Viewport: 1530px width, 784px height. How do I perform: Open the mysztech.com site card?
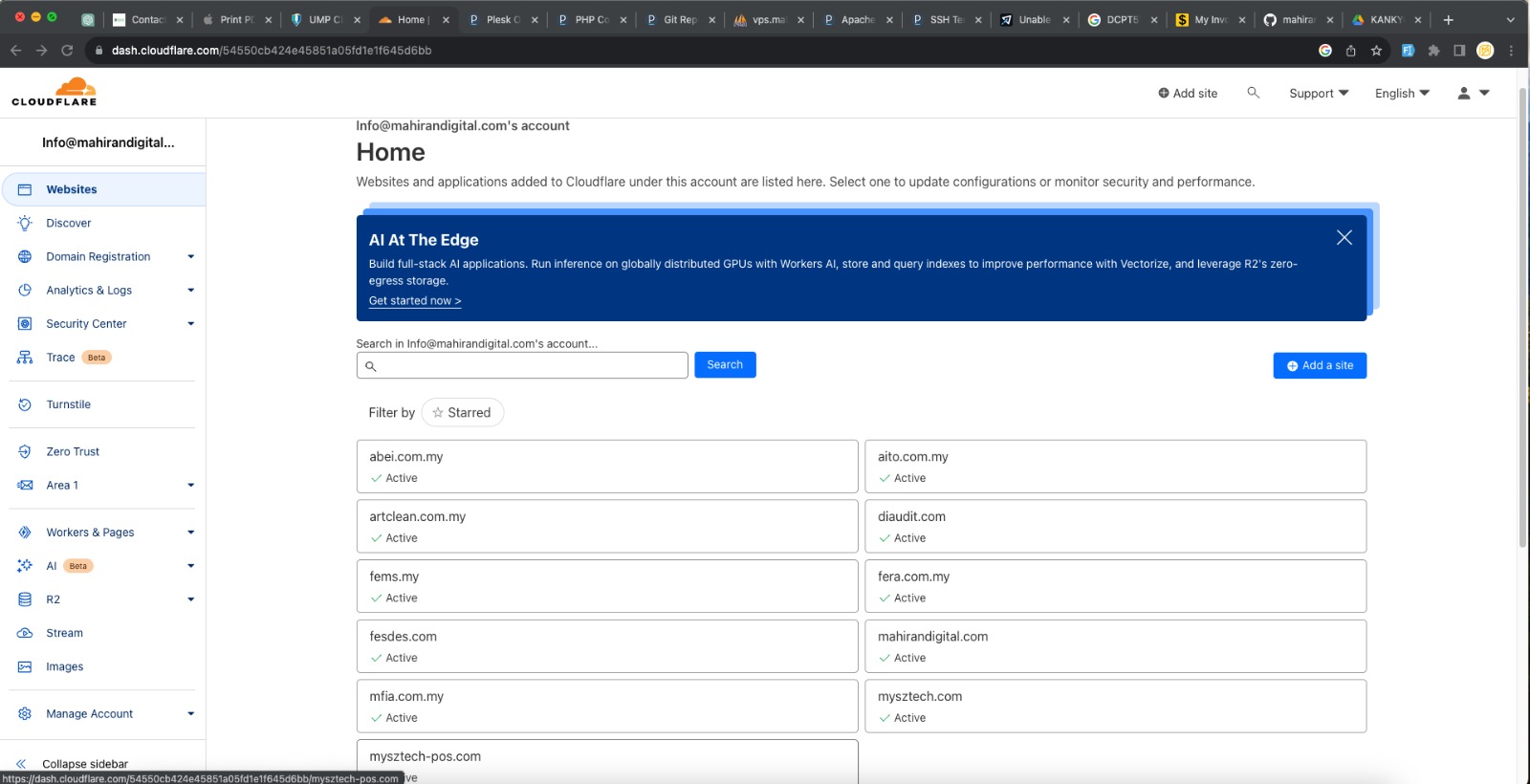(x=1115, y=706)
